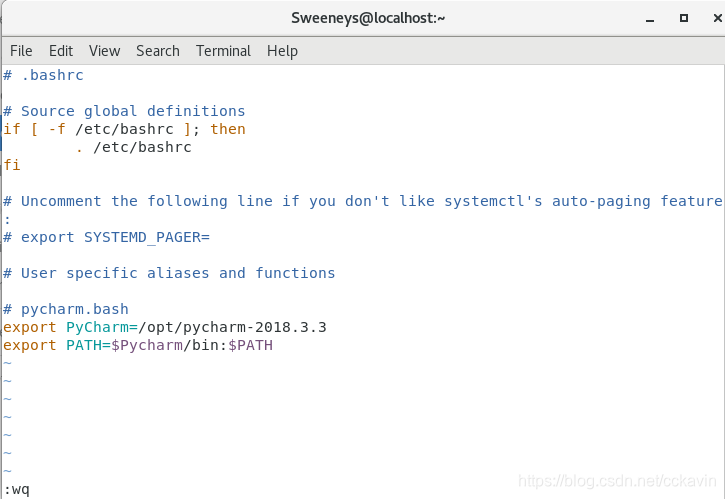Click the '# .bashrc' comment line
725x499 pixels.
tap(43, 75)
